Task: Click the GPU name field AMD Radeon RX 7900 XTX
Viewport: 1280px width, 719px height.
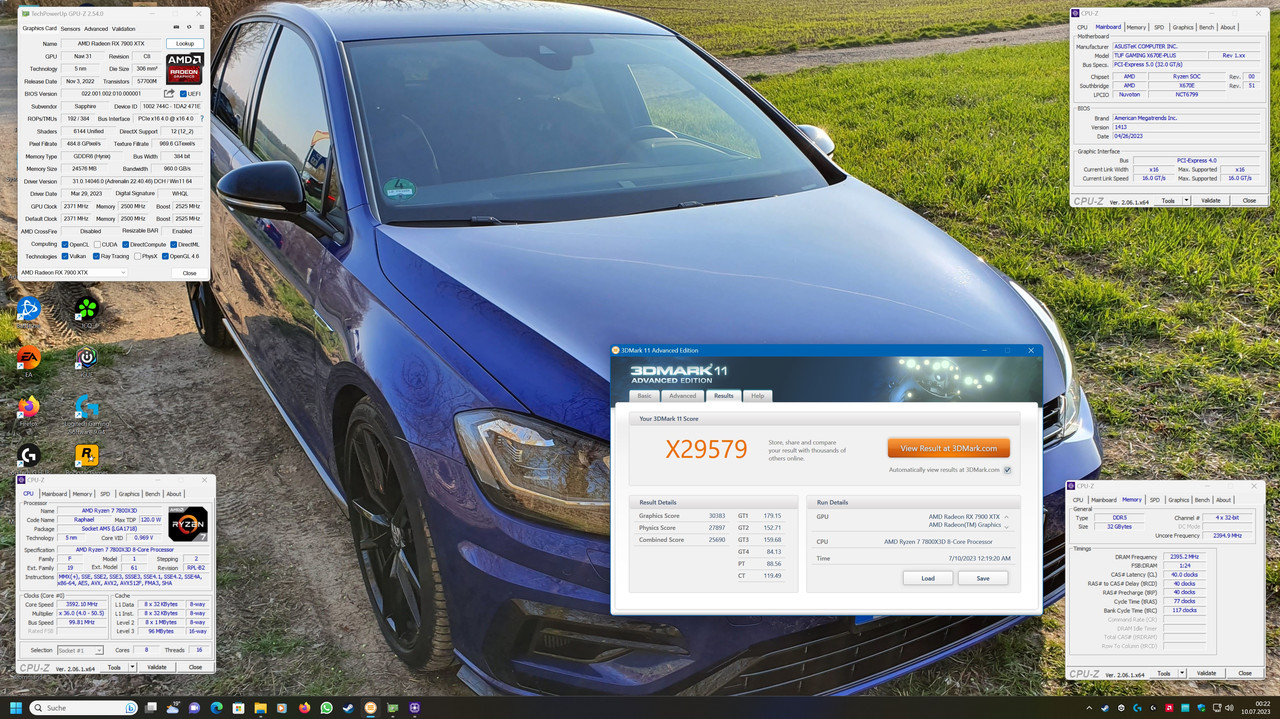Action: tap(111, 44)
